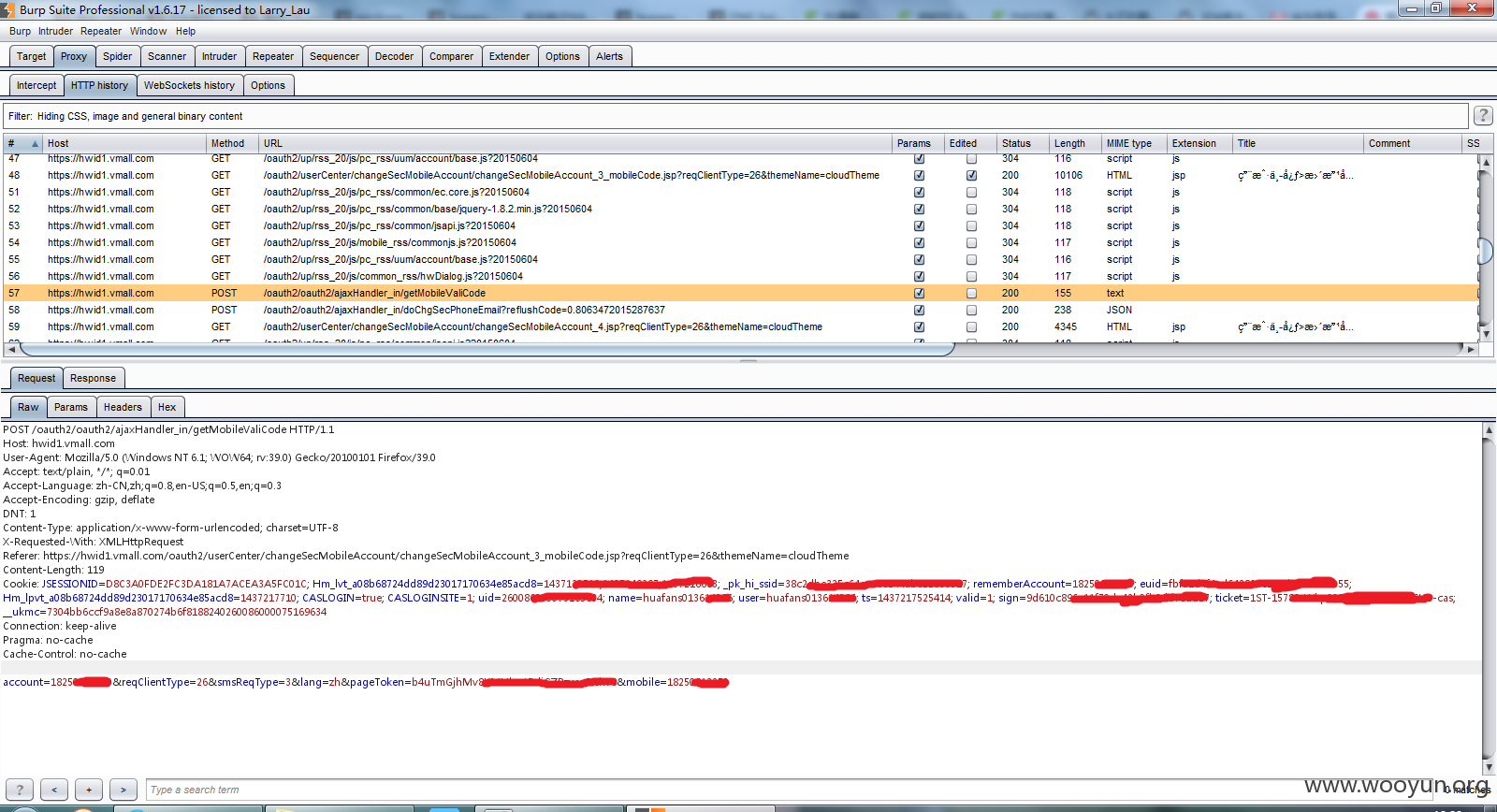Screen dimensions: 1497x812
Task: Switch to the Decoder tab
Action: point(394,56)
